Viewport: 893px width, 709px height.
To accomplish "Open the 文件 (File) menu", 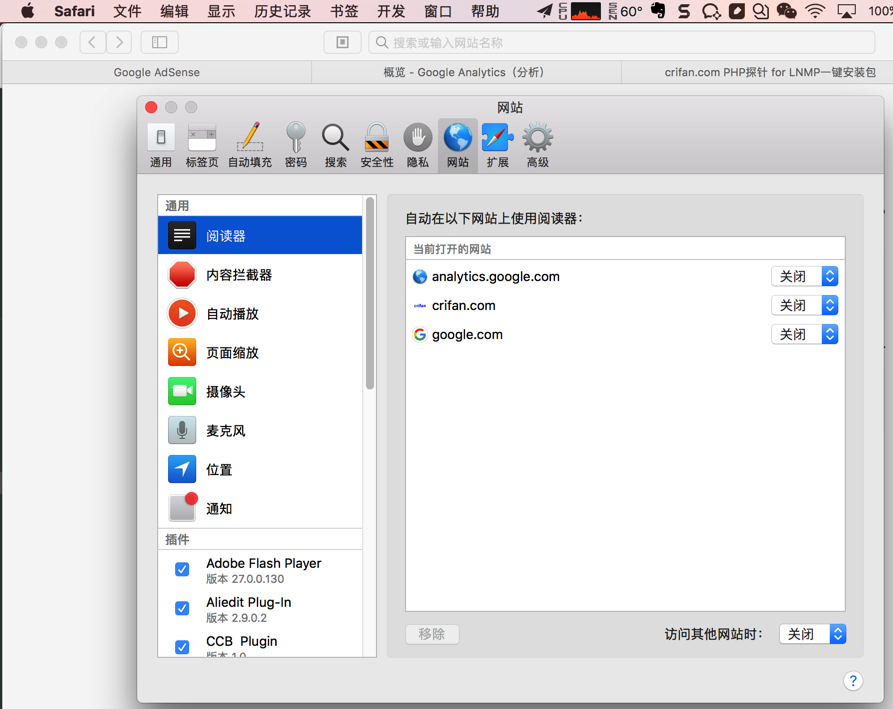I will pos(127,11).
